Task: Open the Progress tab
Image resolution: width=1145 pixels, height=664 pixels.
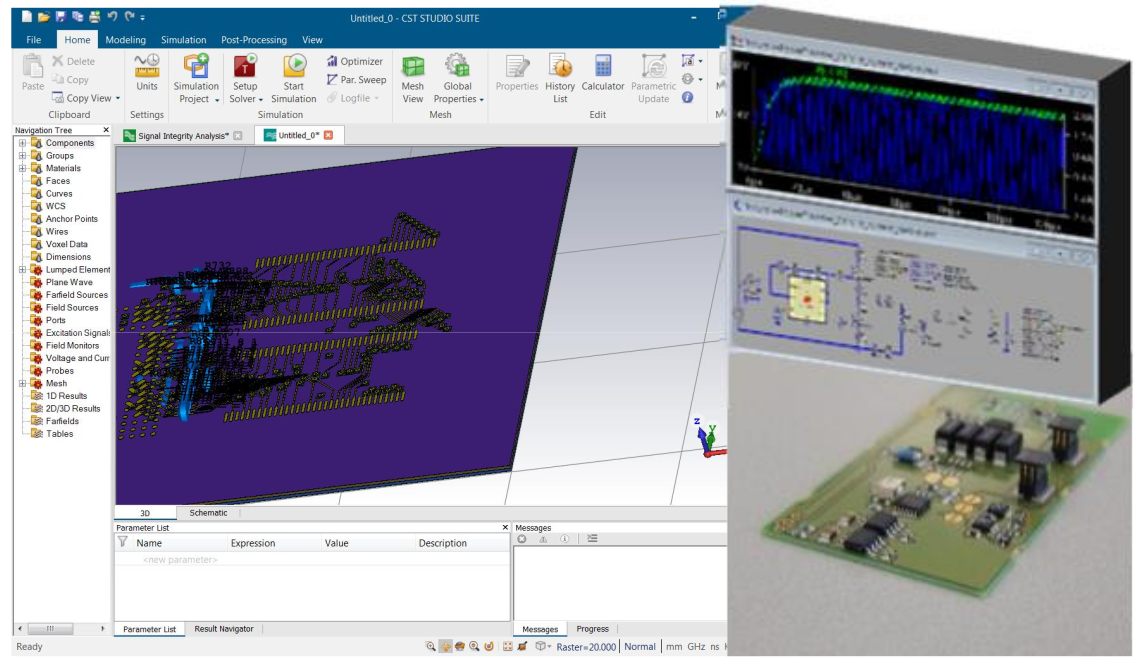Action: click(592, 629)
